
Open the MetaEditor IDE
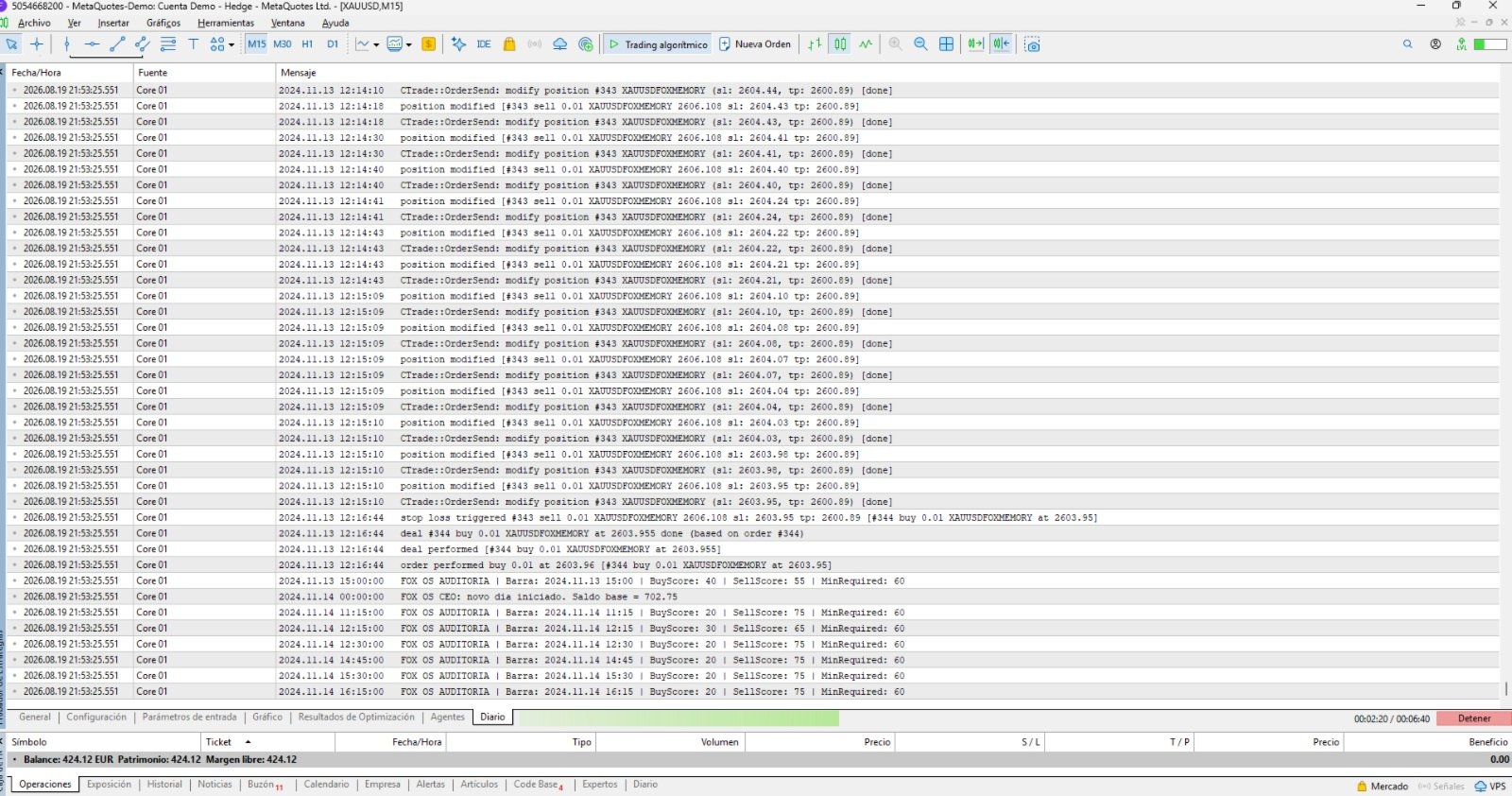484,43
